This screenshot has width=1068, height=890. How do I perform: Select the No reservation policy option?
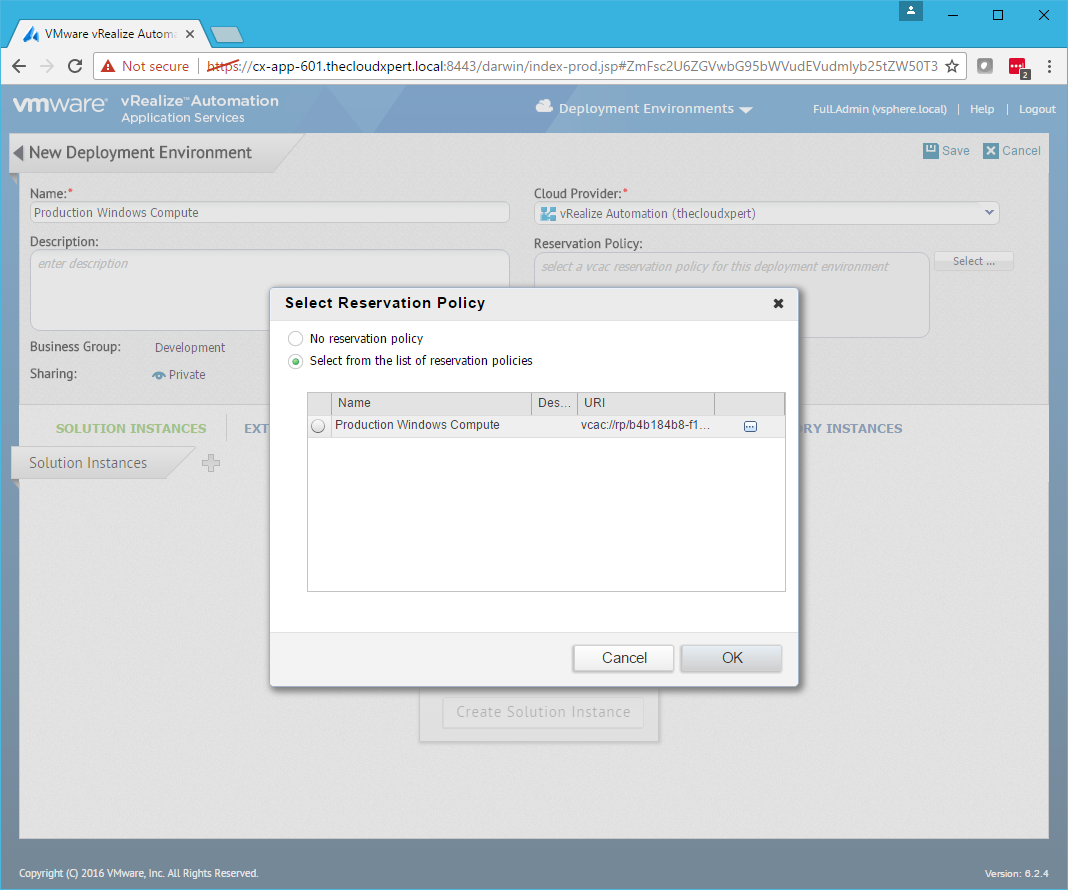click(296, 339)
